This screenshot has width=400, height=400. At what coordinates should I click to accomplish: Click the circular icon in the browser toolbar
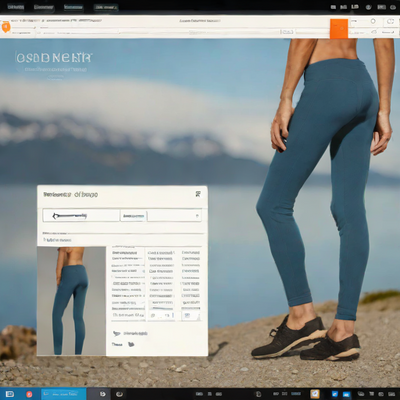(373, 21)
